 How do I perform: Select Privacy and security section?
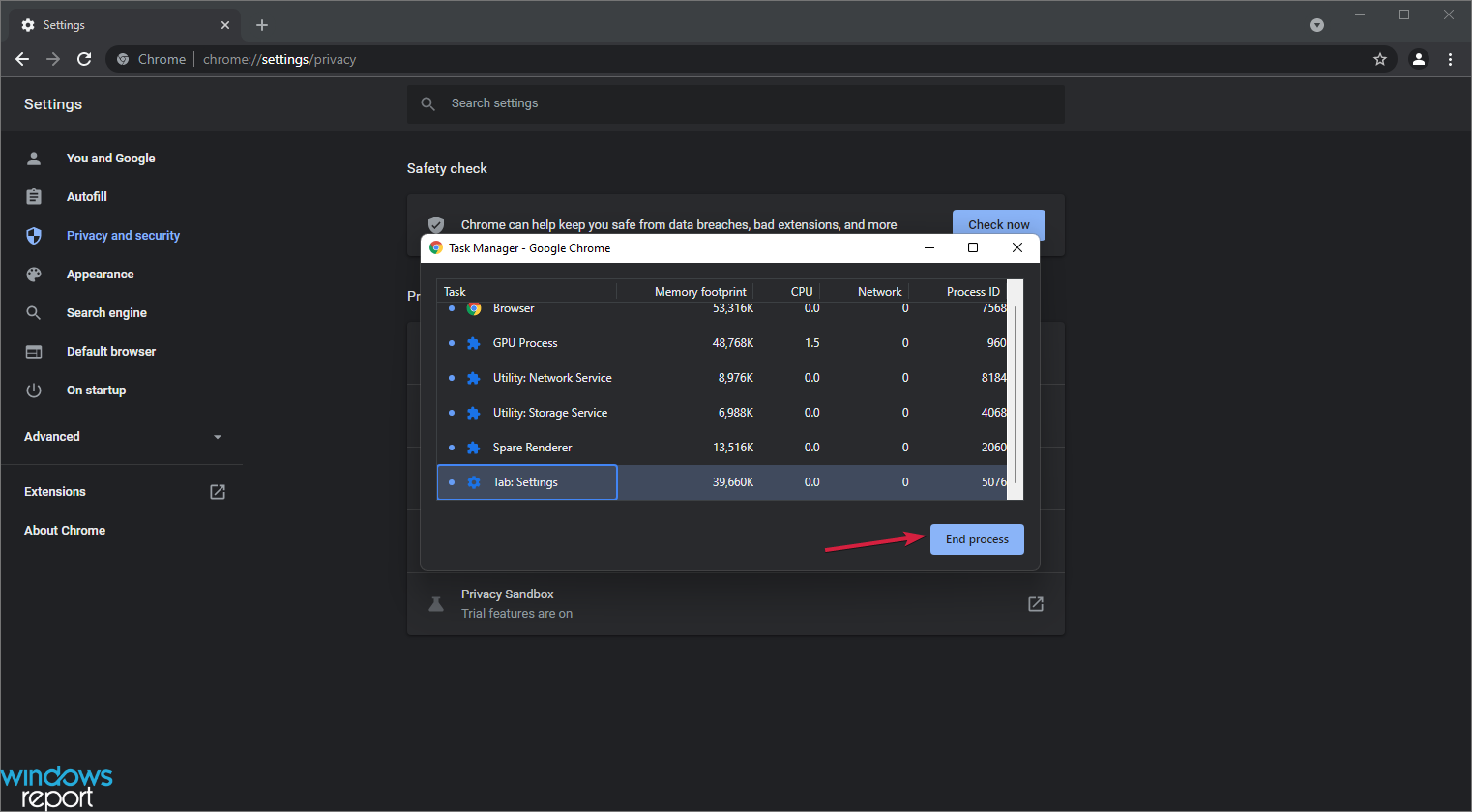[x=123, y=235]
